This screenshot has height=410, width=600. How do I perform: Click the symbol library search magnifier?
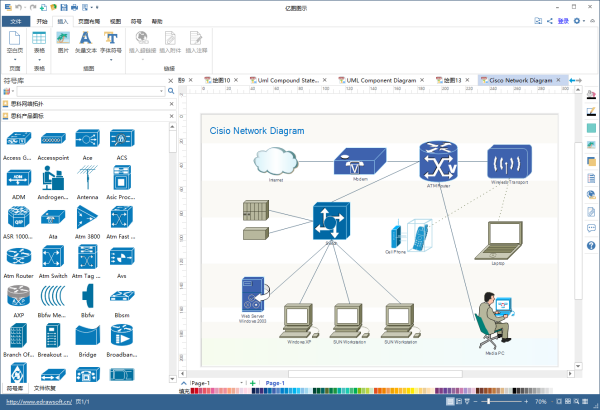(x=171, y=91)
